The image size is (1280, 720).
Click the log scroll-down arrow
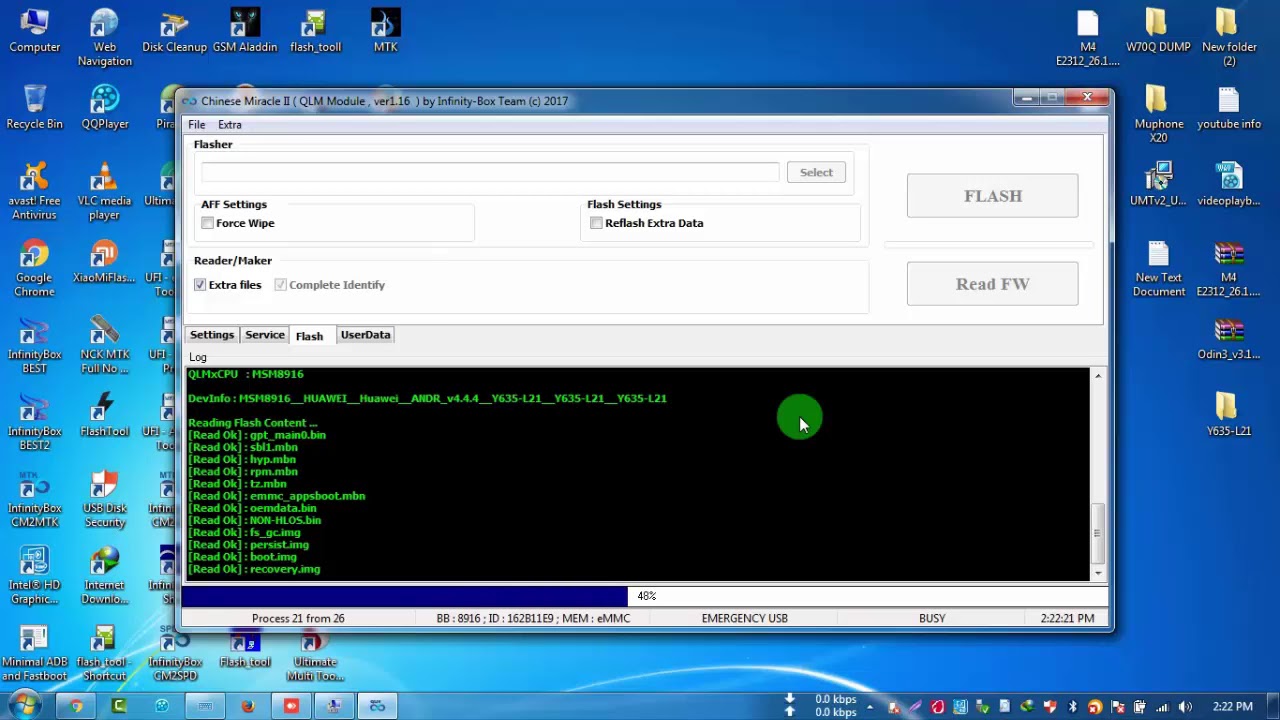click(x=1098, y=573)
